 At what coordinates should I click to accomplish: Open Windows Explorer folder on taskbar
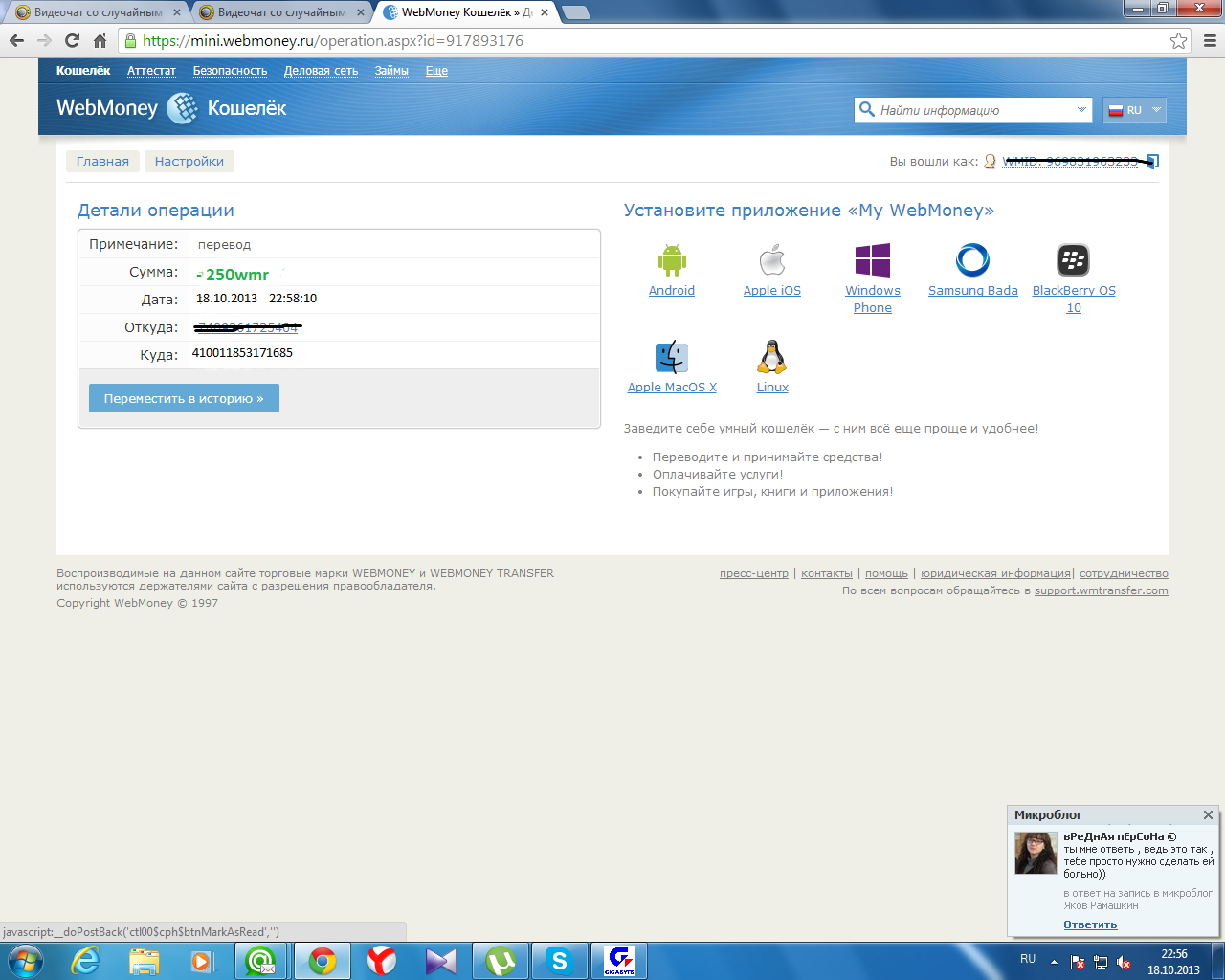(x=145, y=961)
